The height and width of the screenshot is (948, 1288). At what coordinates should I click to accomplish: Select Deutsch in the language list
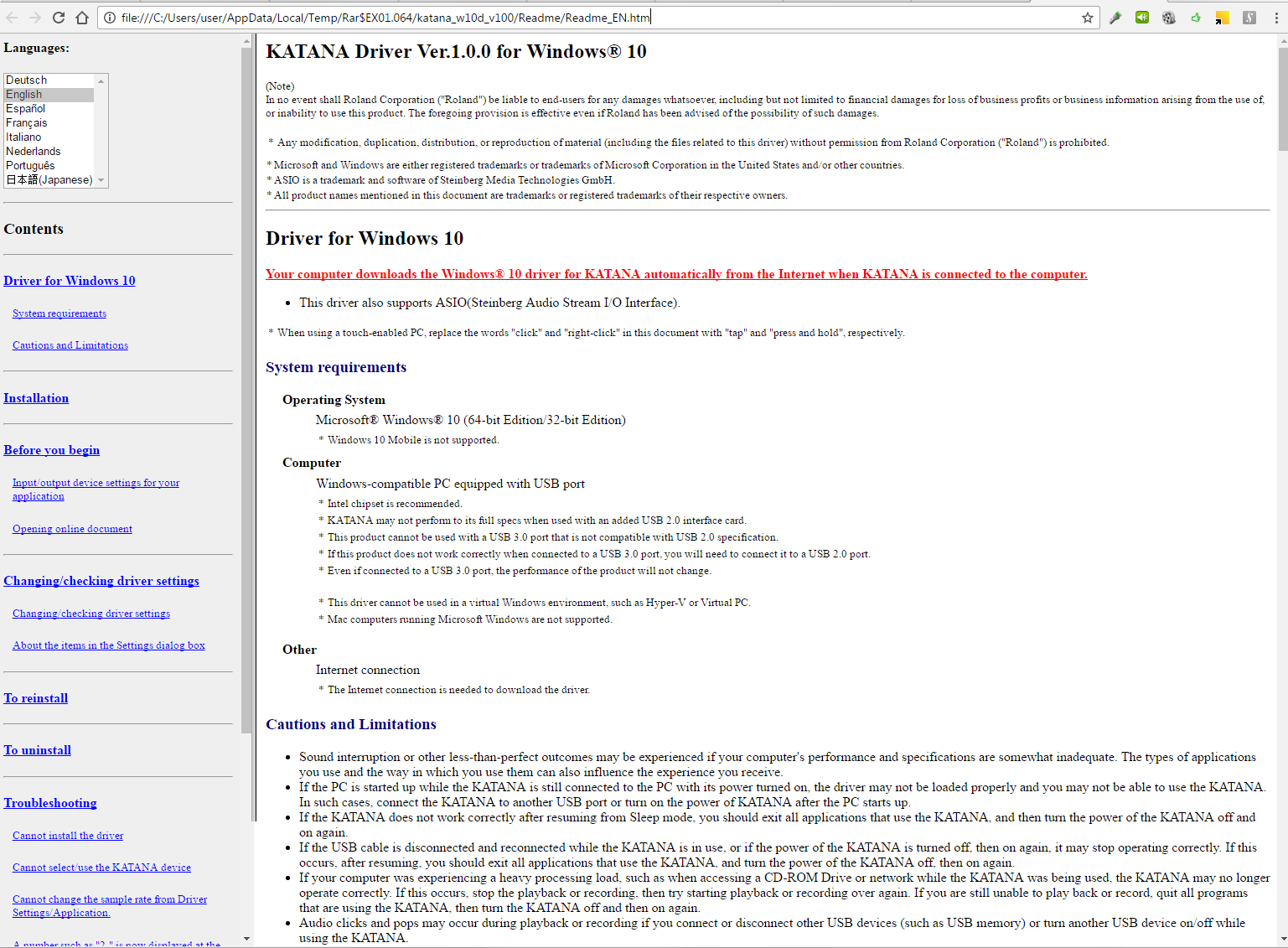tap(49, 80)
